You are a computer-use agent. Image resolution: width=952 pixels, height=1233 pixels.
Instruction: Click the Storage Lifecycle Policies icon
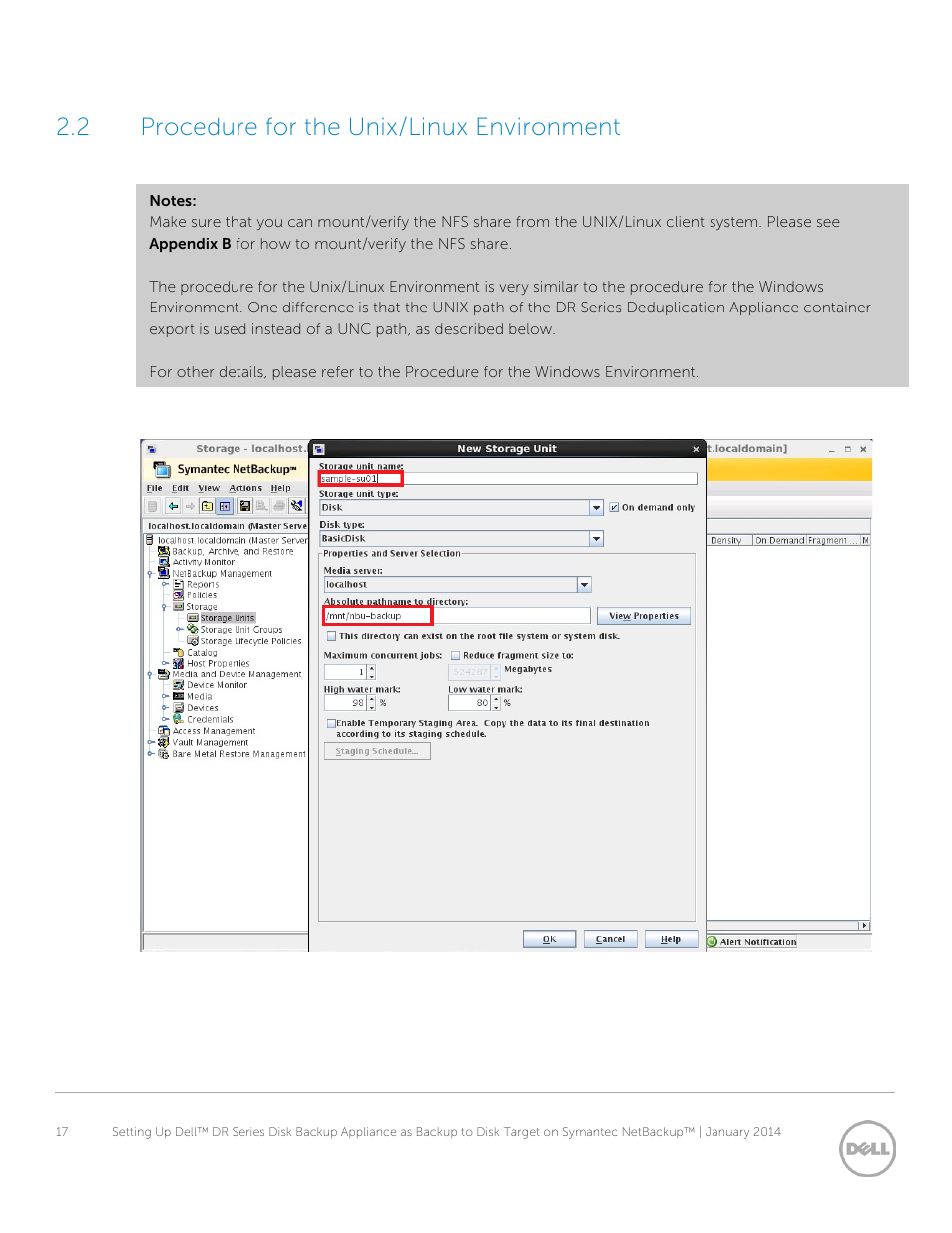[193, 641]
